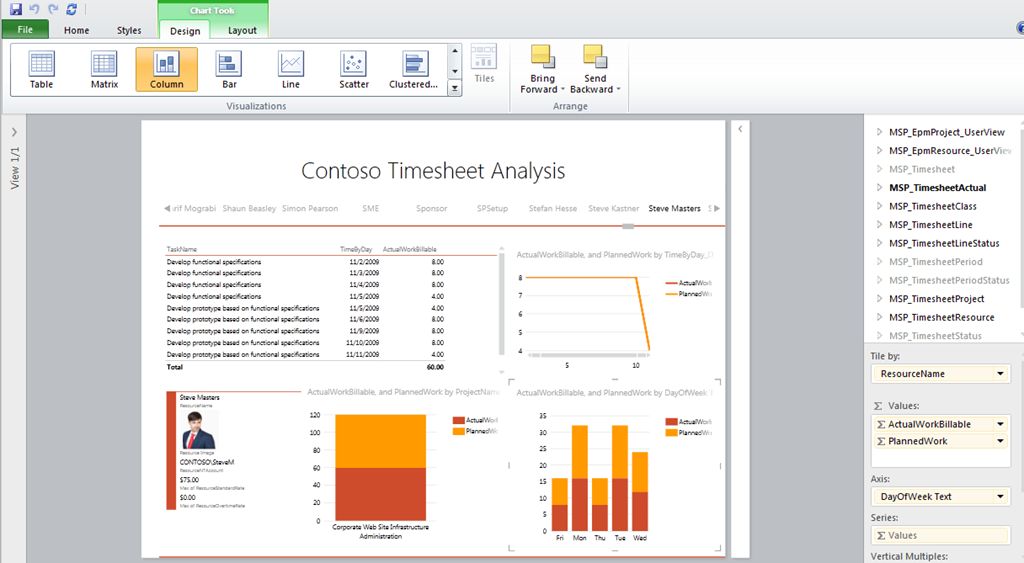
Task: Select the Matrix visualization
Action: pos(104,69)
